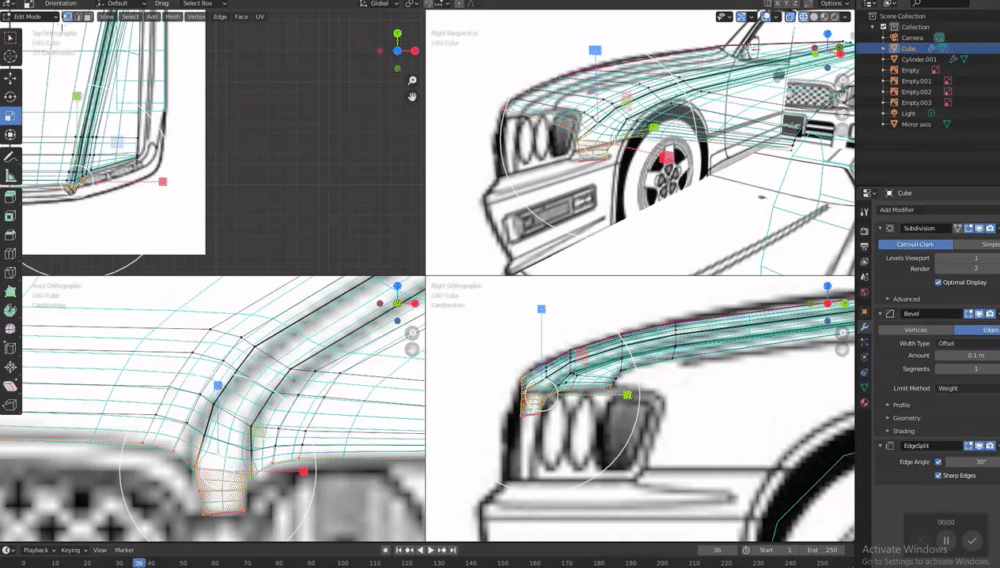Activate the highlighted Scale tool
This screenshot has height=568, width=1000.
(x=10, y=116)
